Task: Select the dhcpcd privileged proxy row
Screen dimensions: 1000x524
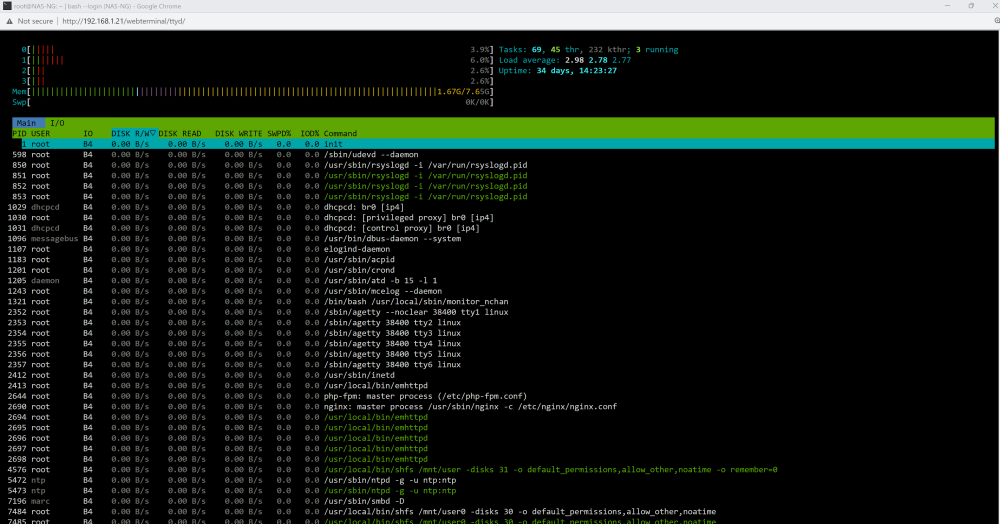Action: [x=503, y=217]
